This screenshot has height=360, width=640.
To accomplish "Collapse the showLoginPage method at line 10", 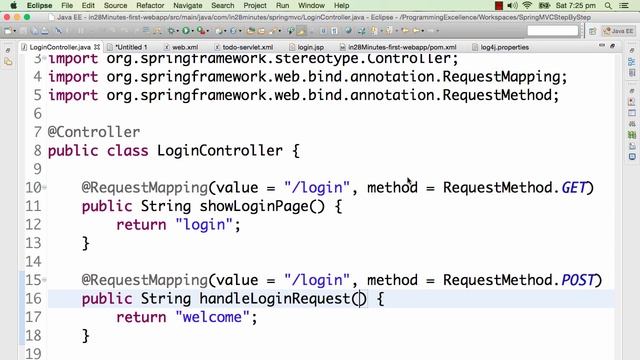I will pyautogui.click(x=44, y=187).
